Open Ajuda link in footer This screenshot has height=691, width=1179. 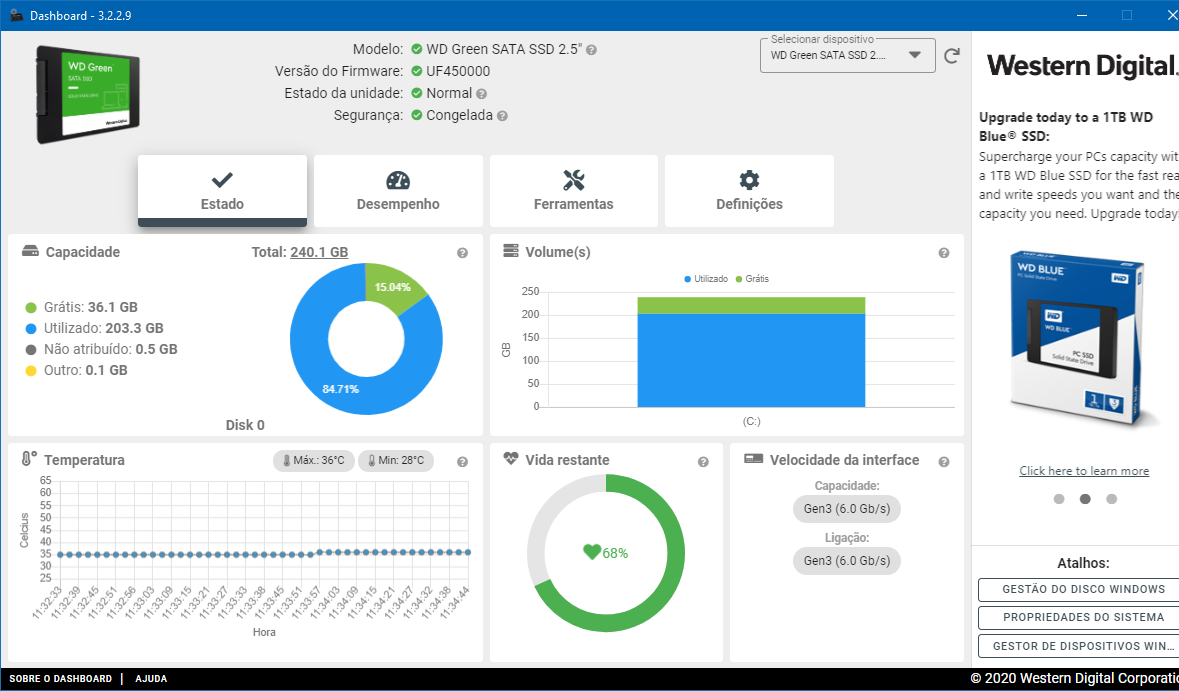tap(151, 678)
